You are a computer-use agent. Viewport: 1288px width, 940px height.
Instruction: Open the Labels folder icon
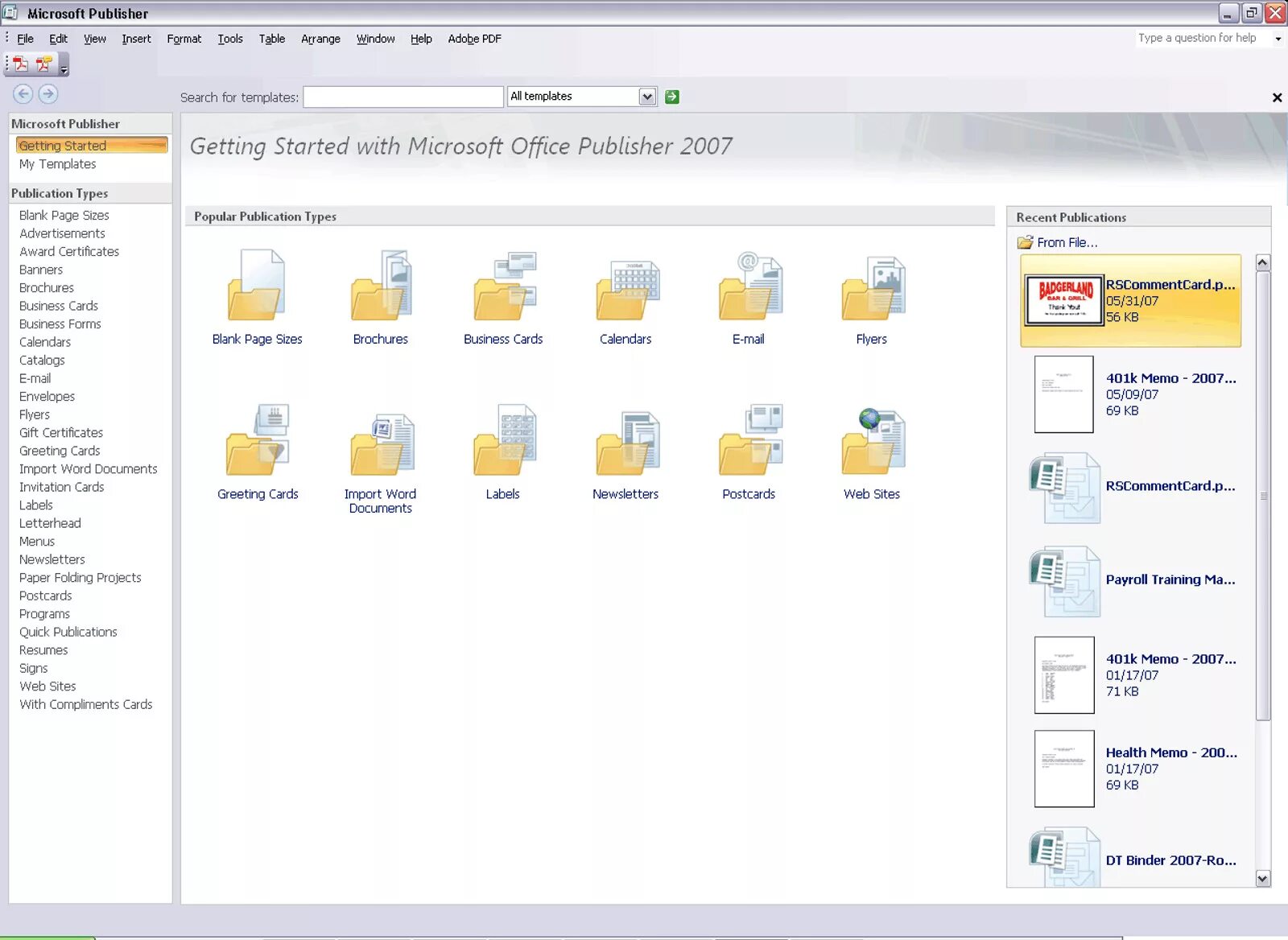click(504, 439)
